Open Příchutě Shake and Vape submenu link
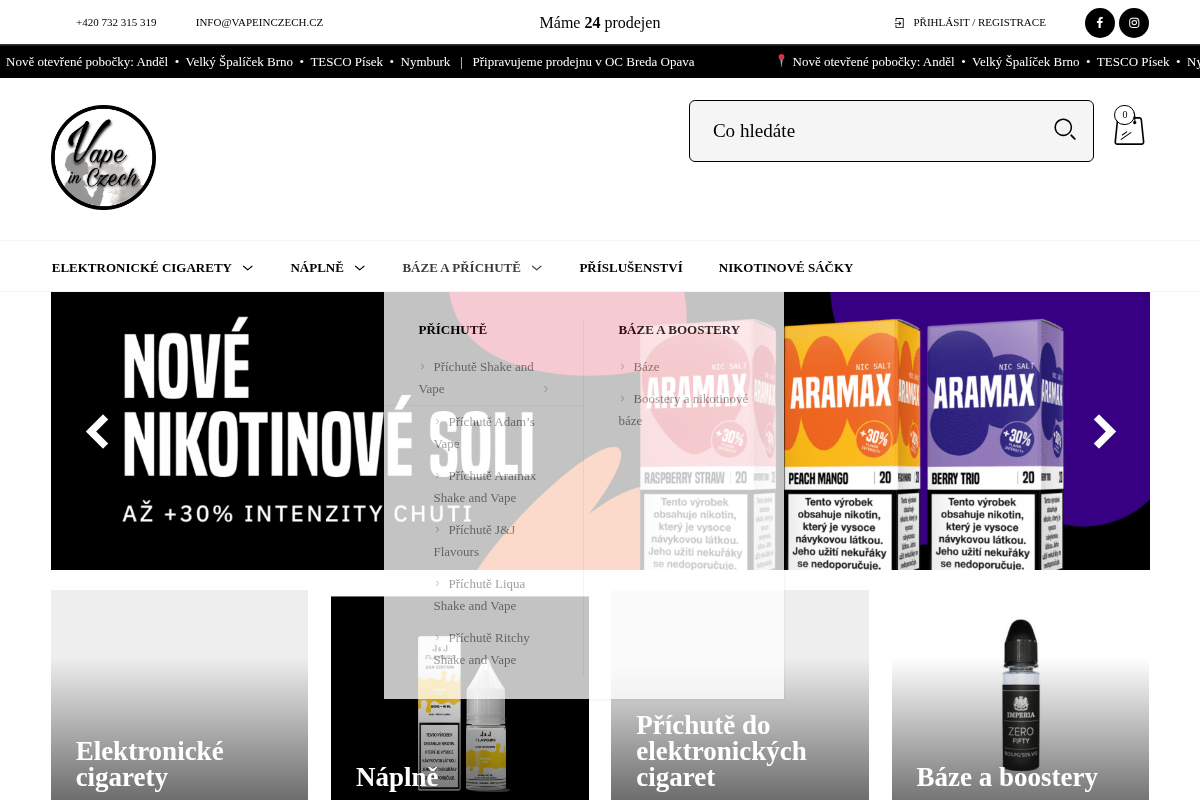The image size is (1200, 800). point(477,378)
